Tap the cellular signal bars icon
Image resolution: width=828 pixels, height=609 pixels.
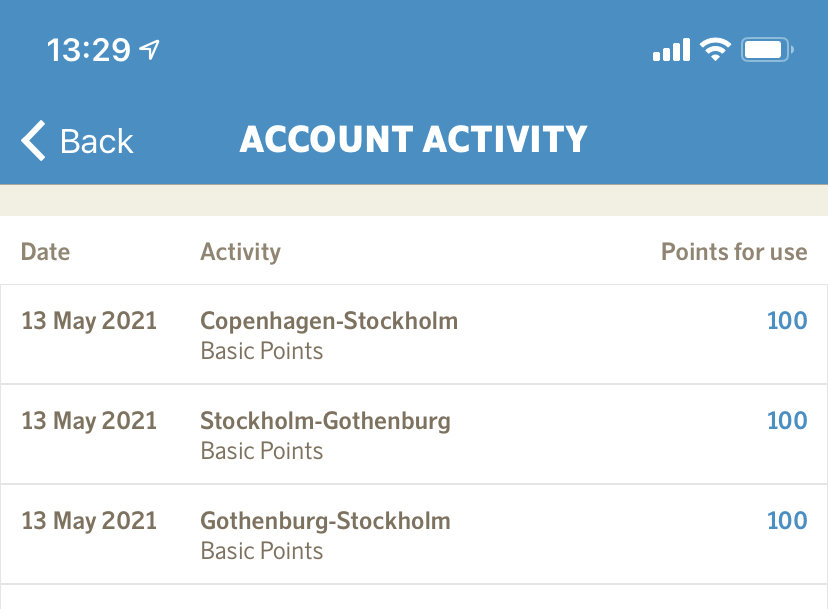coord(671,50)
